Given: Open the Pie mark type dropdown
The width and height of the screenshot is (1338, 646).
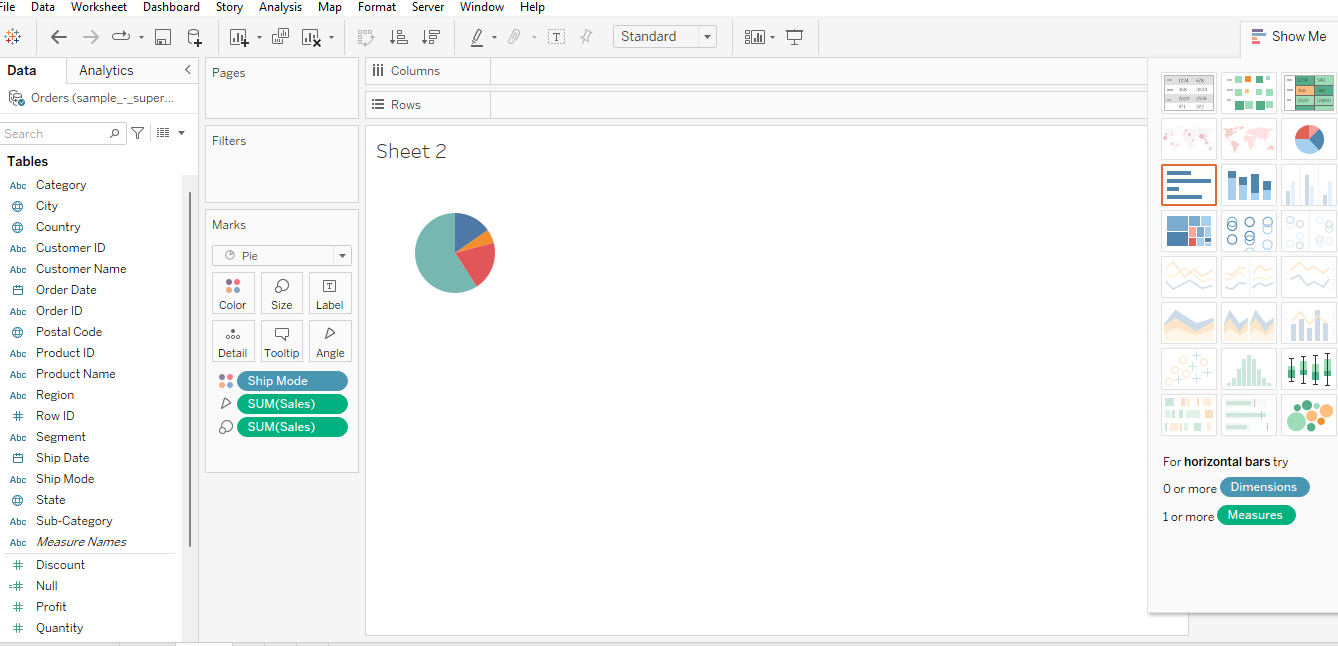Looking at the screenshot, I should (x=342, y=255).
